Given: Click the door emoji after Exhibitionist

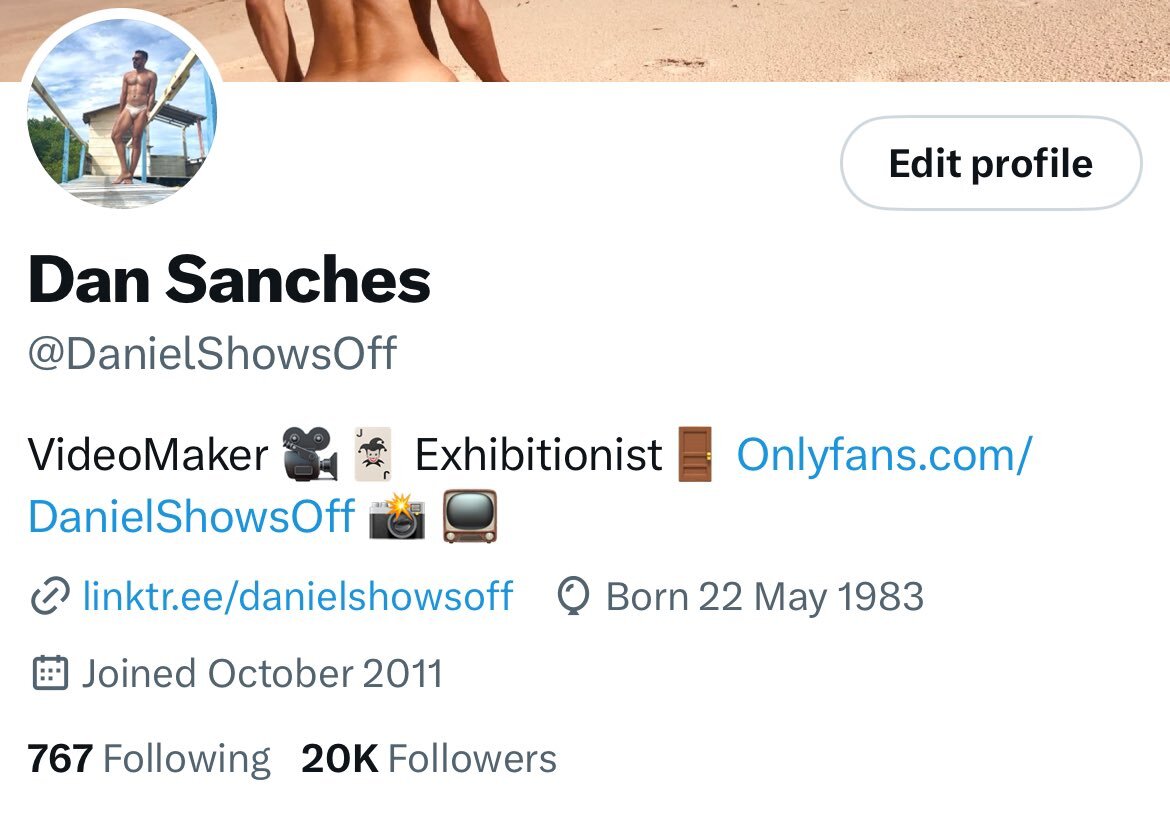Looking at the screenshot, I should pyautogui.click(x=695, y=454).
